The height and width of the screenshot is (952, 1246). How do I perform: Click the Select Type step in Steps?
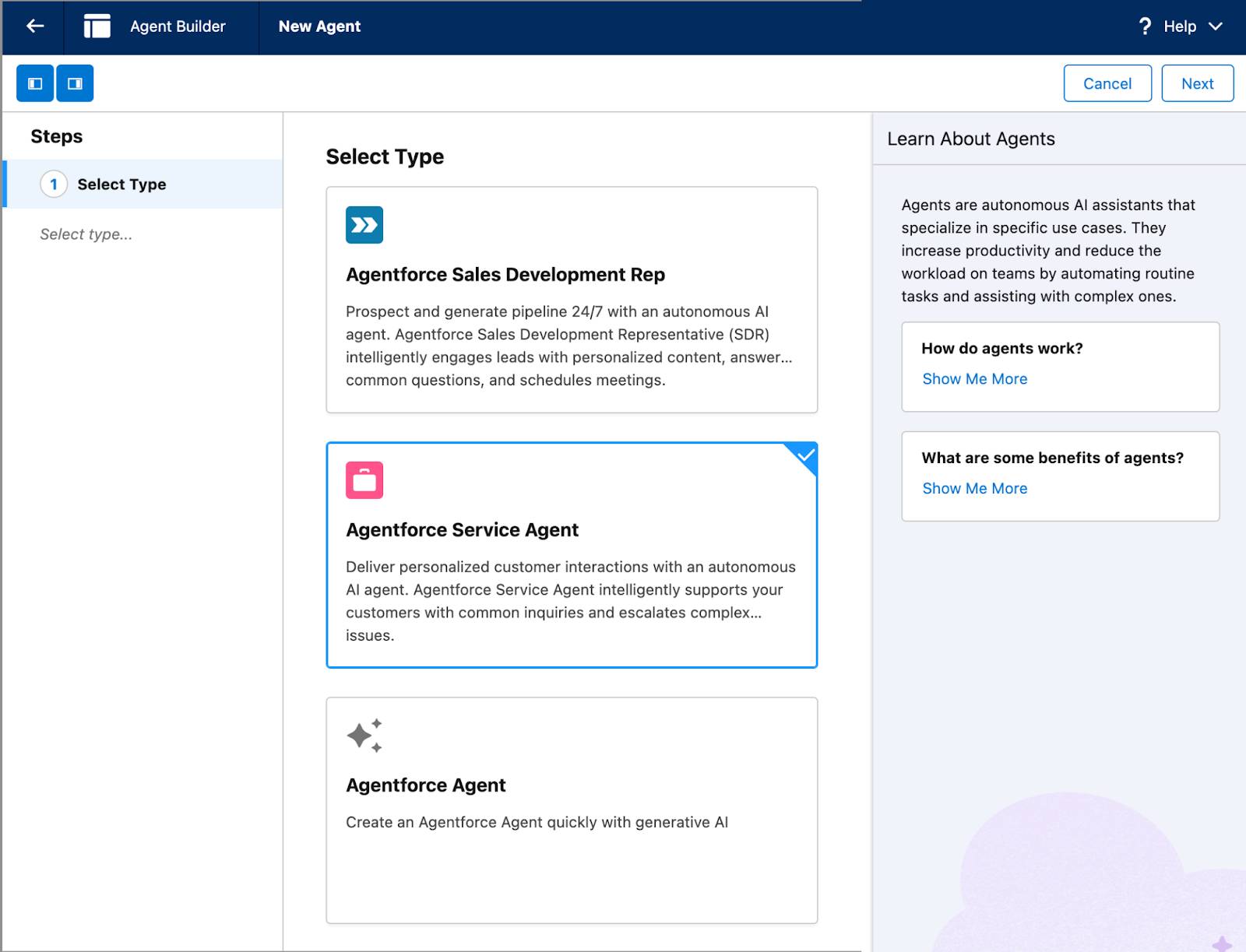(121, 184)
